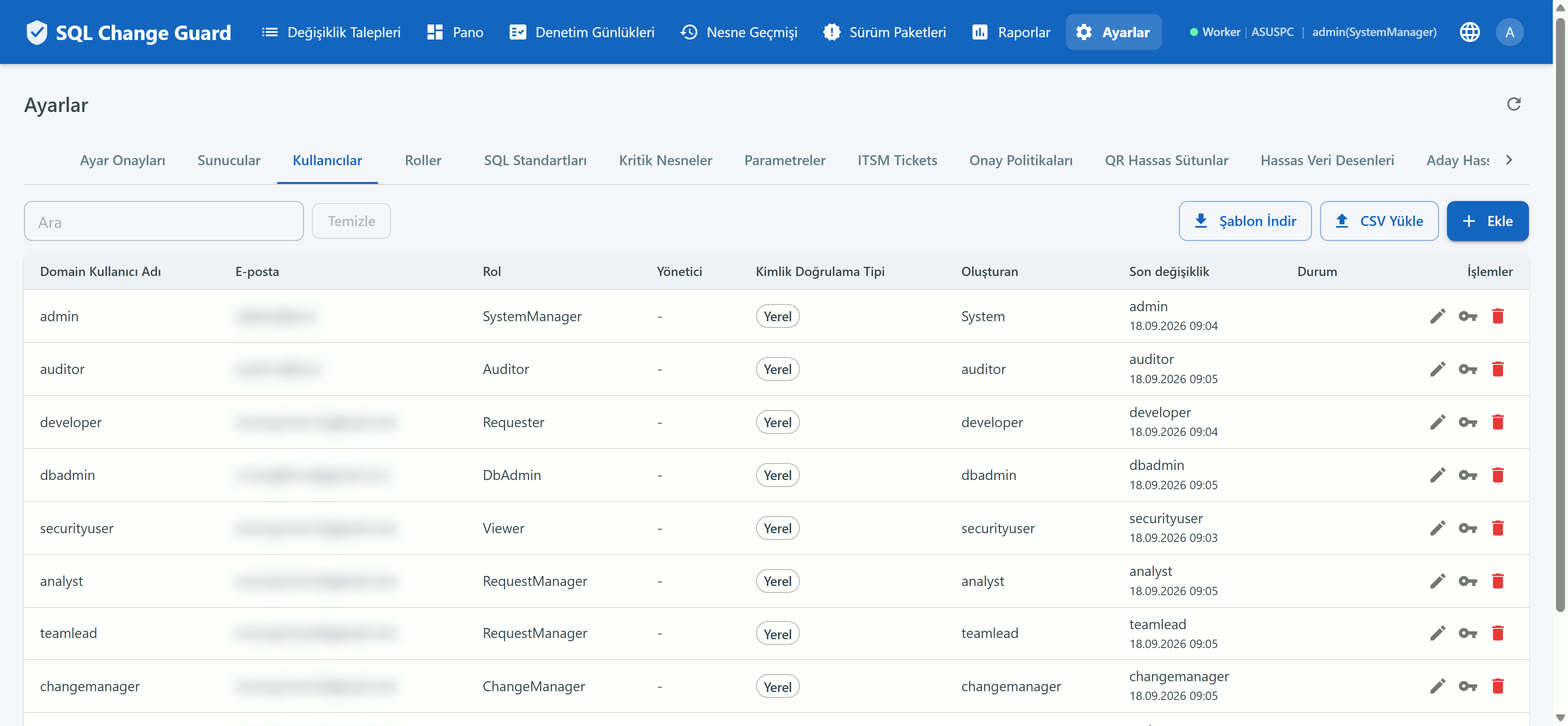This screenshot has width=1568, height=726.
Task: Click the Yerel chip in the admin row
Action: pos(778,316)
